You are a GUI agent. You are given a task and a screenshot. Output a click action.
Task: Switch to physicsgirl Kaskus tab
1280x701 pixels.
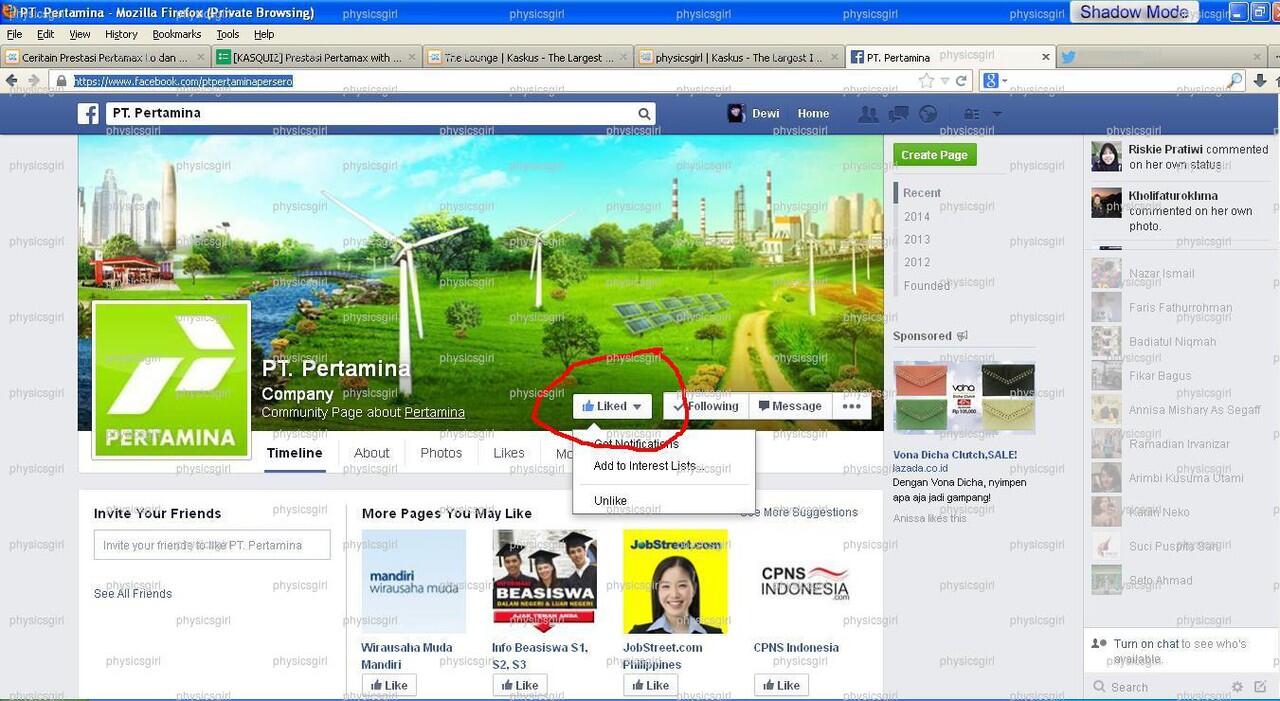(x=738, y=58)
